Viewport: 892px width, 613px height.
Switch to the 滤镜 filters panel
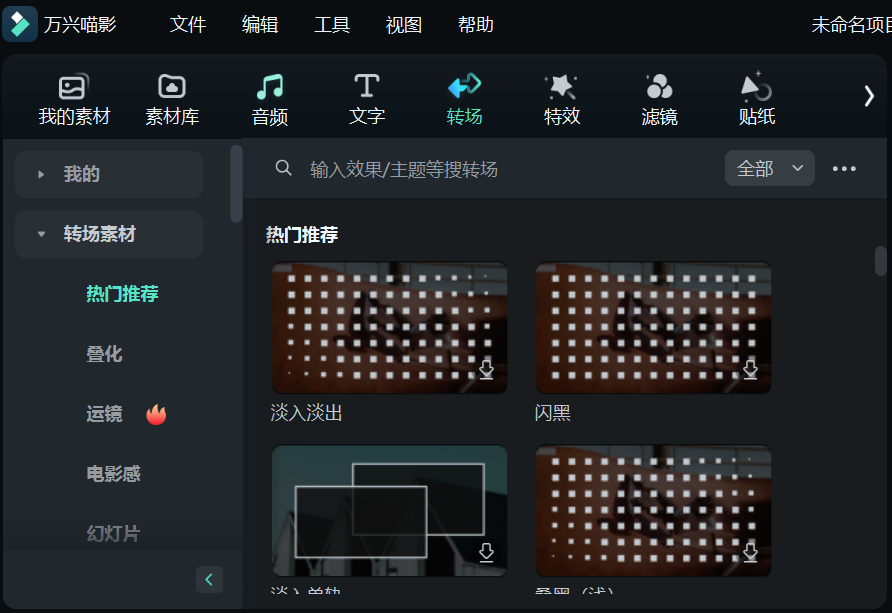(x=659, y=97)
